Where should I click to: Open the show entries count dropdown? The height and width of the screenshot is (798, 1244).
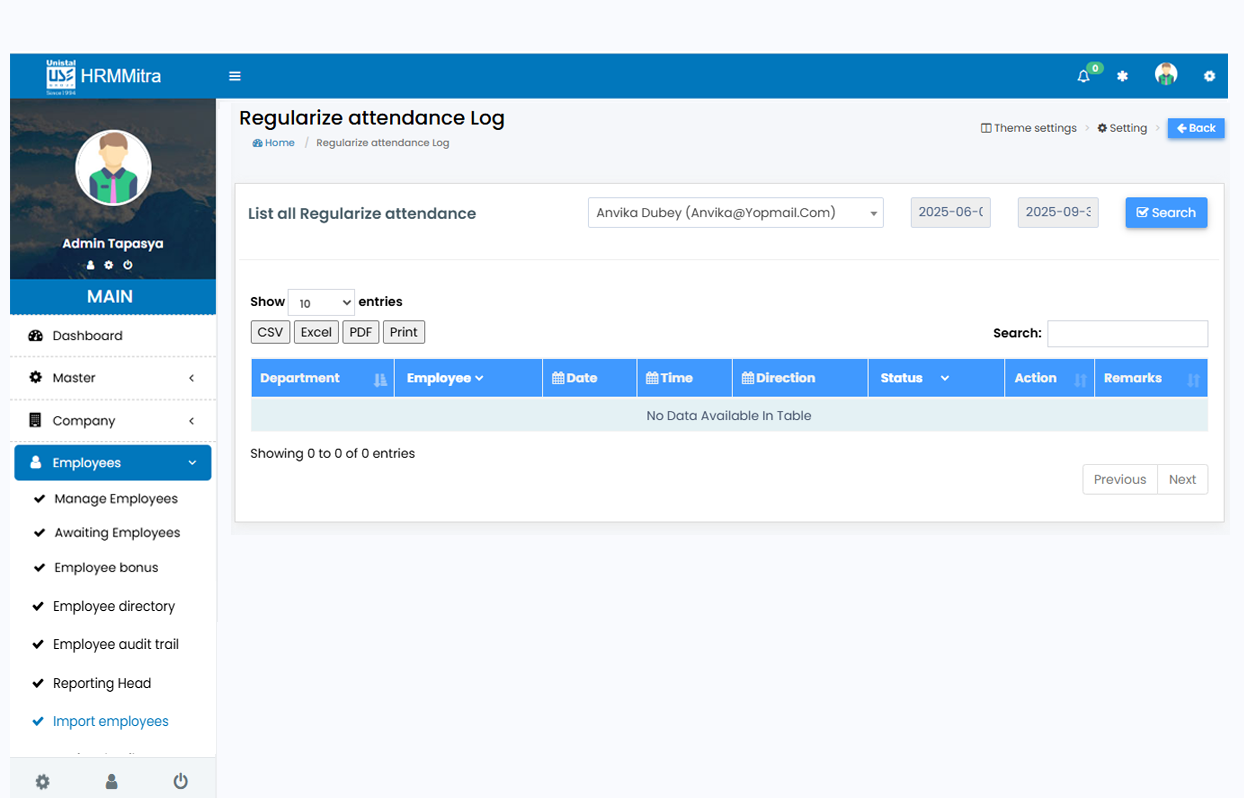pos(321,303)
